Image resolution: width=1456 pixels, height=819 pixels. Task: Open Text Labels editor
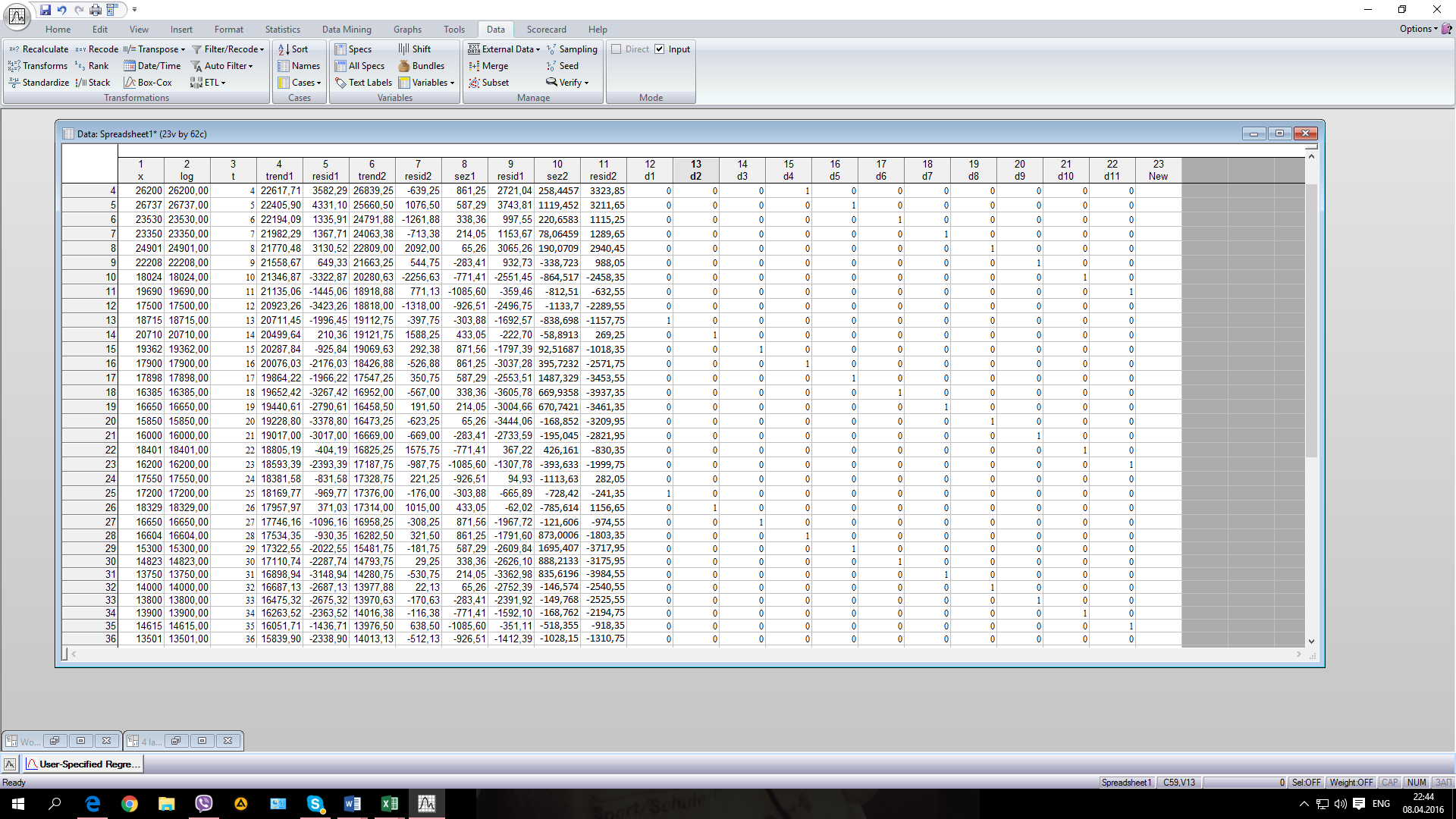(x=363, y=83)
